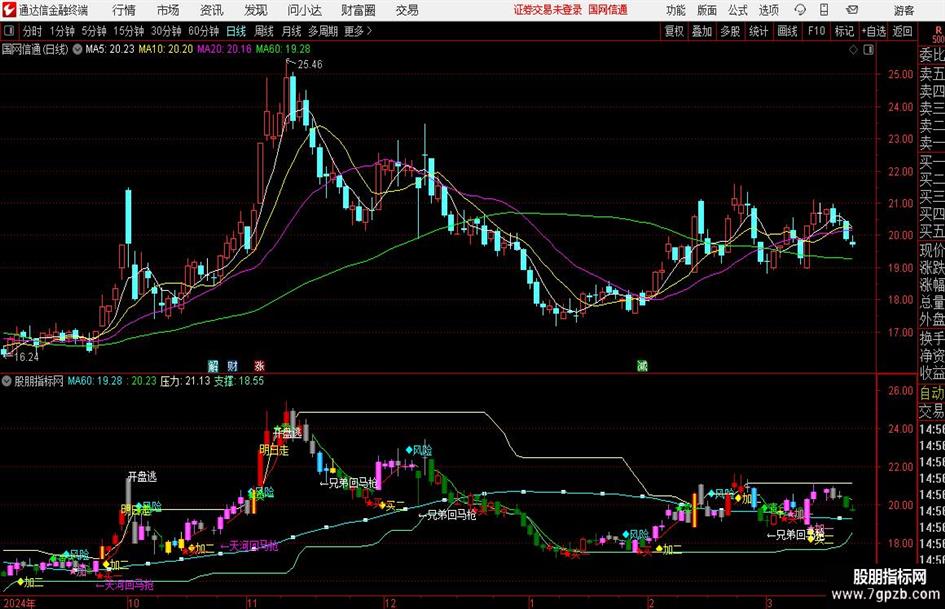This screenshot has height=609, width=945.
Task: Switch to the 15分钟 period
Action: click(128, 31)
